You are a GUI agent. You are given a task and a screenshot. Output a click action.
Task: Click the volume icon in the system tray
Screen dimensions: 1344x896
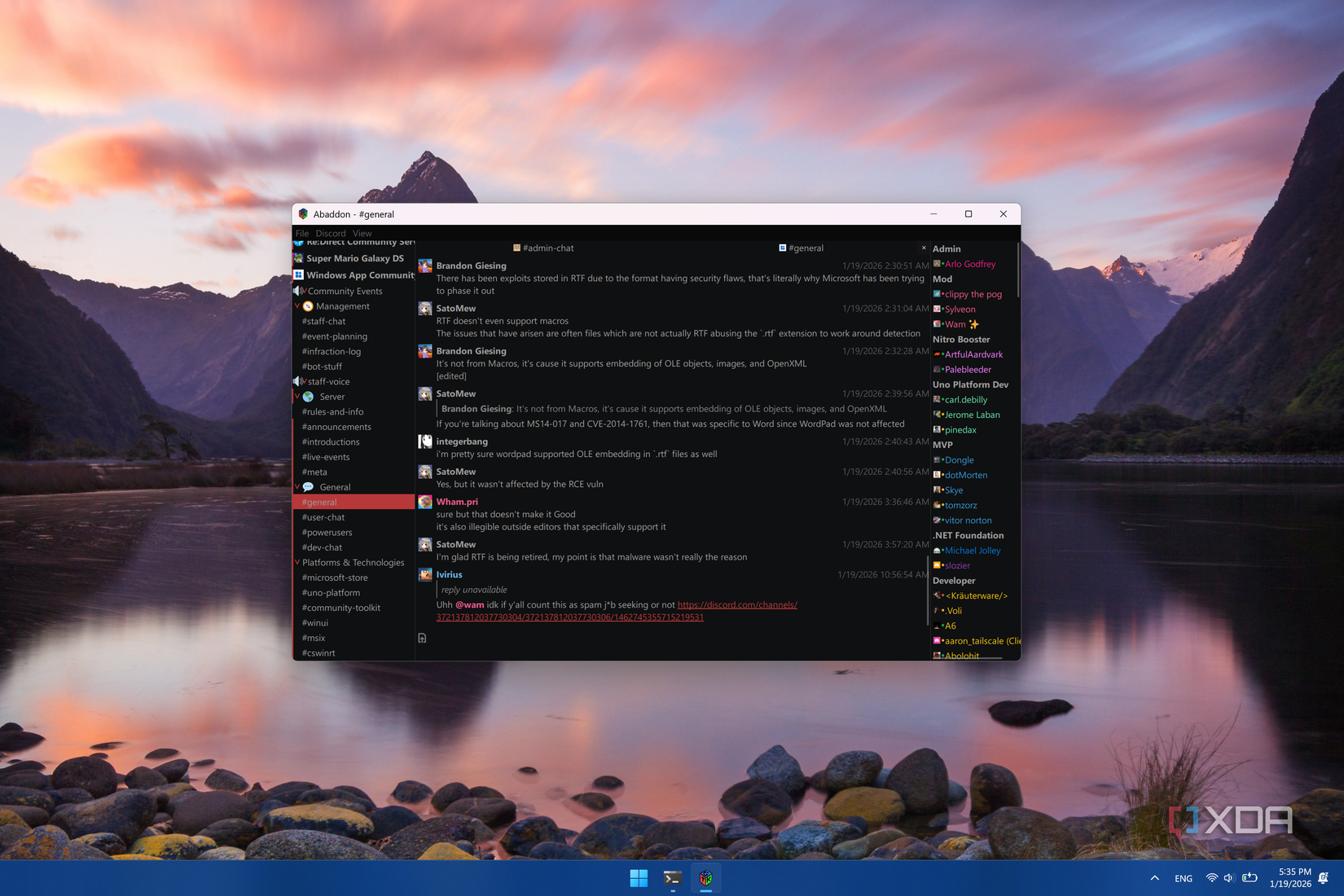[1229, 878]
